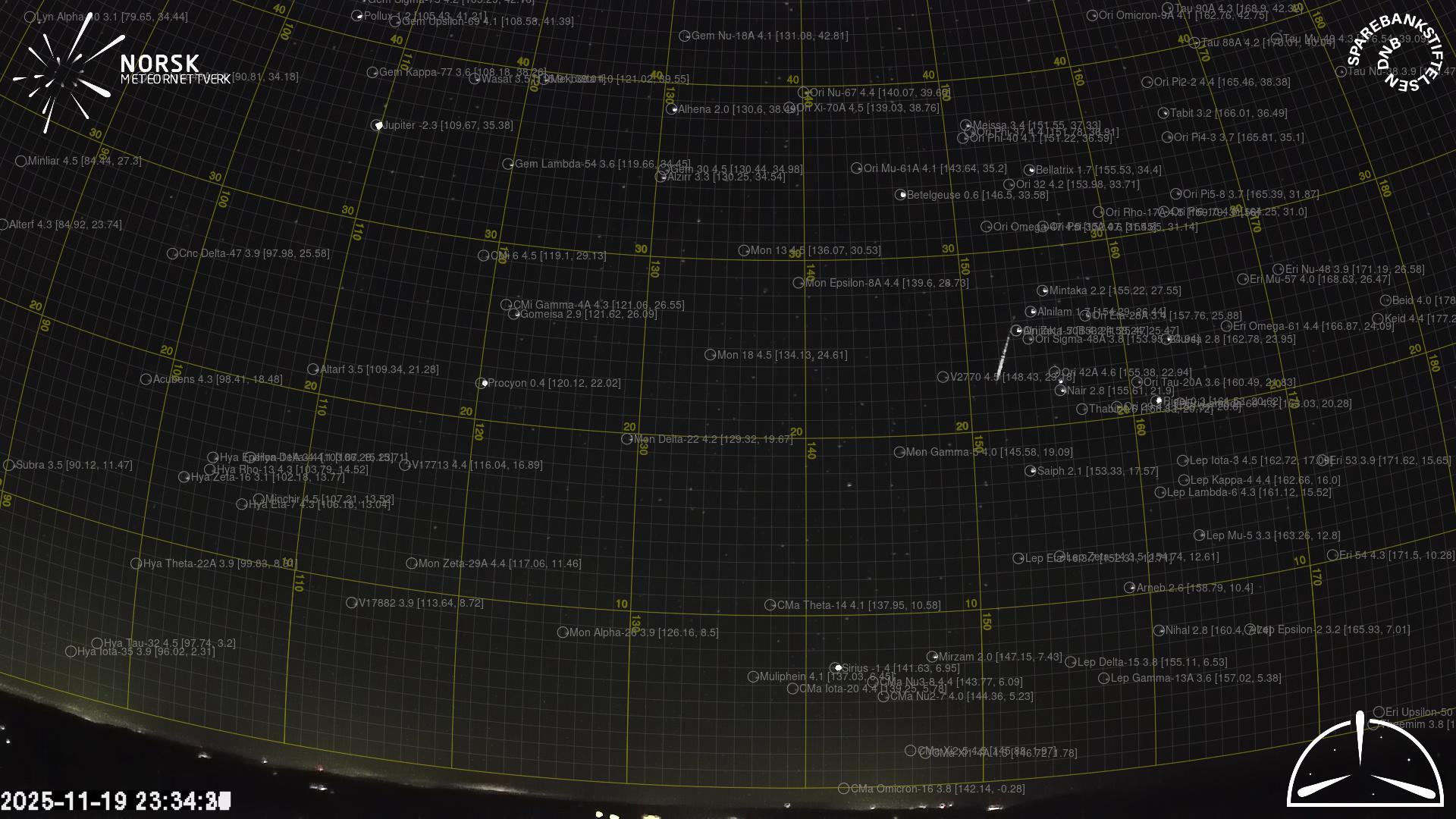Select the Betelgeuse star marker circle
The height and width of the screenshot is (819, 1456).
900,195
